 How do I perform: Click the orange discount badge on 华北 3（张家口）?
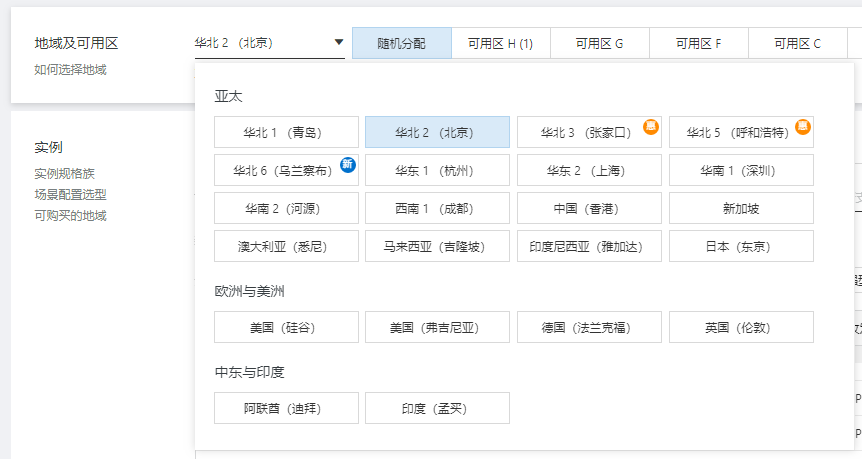[x=650, y=127]
